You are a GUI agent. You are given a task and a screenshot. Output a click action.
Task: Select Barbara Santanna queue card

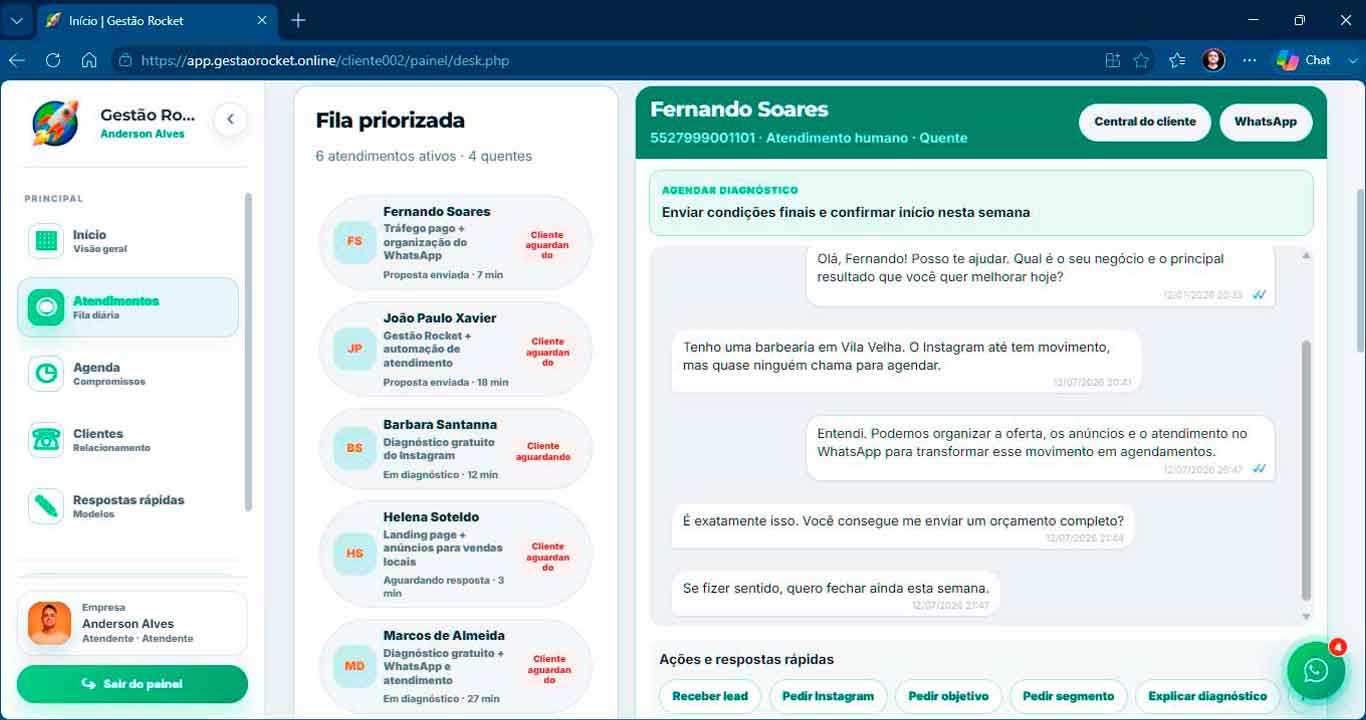pos(456,449)
